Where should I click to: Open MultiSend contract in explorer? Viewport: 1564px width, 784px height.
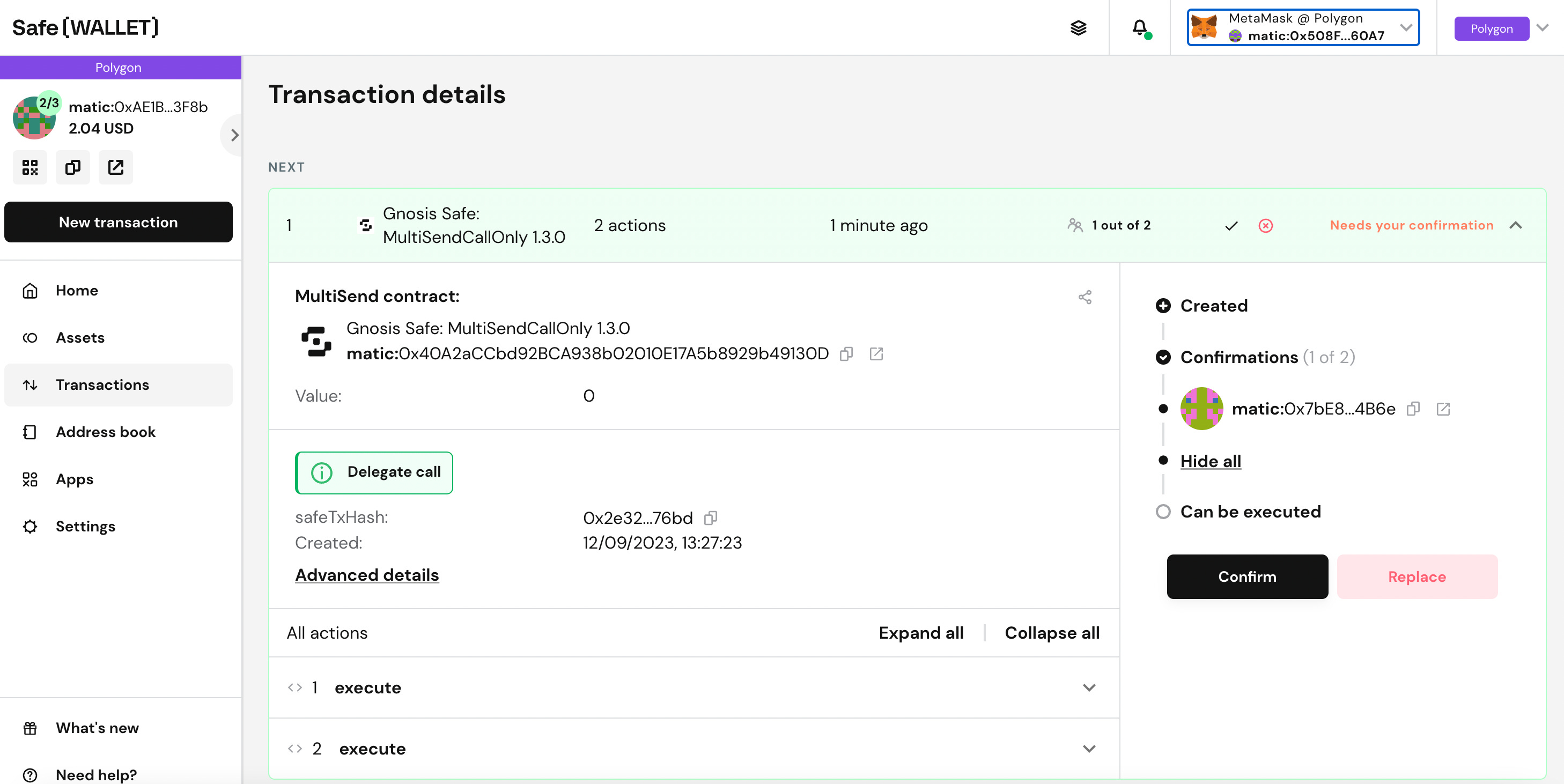875,354
